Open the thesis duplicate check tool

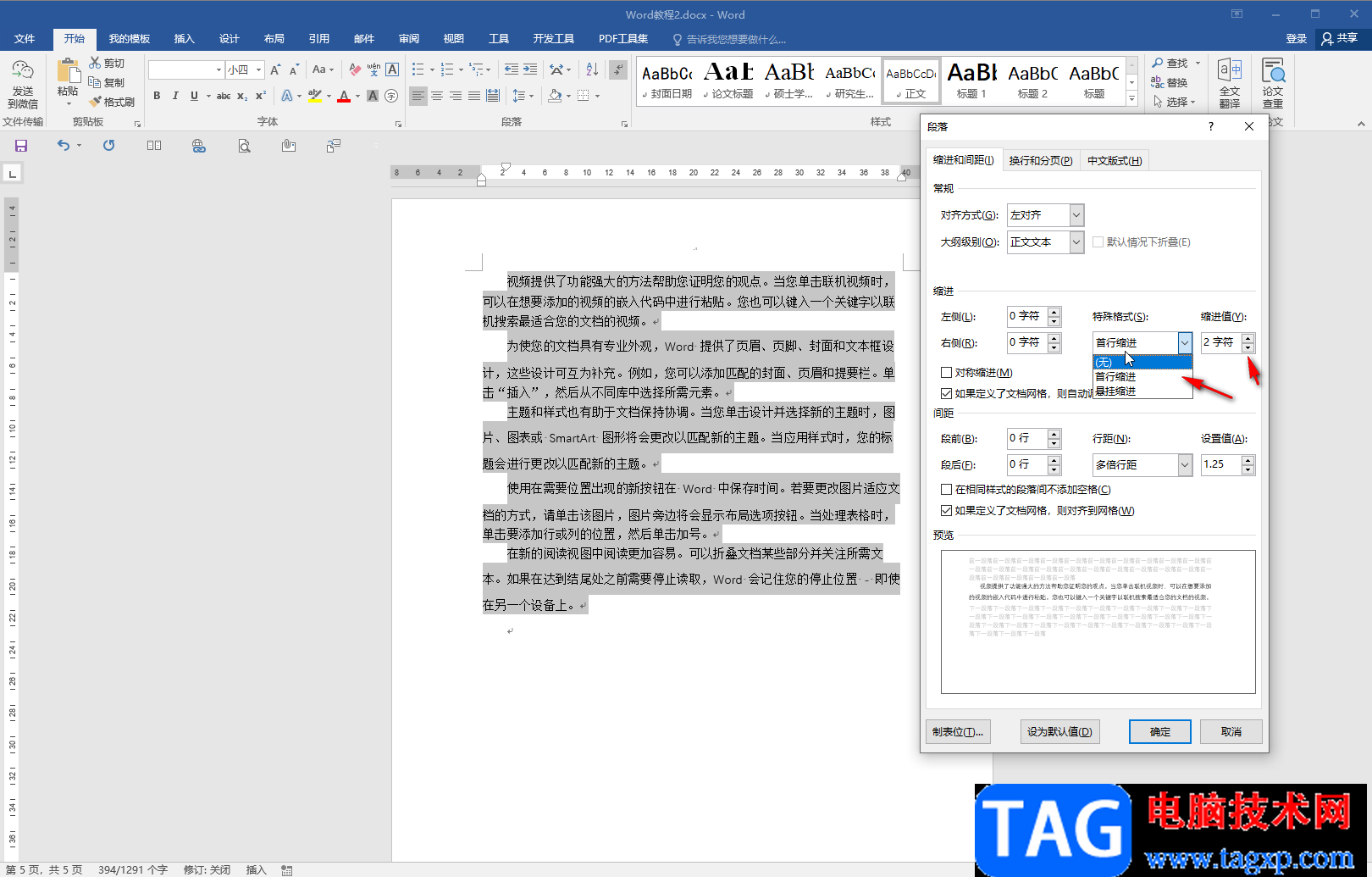point(1273,83)
